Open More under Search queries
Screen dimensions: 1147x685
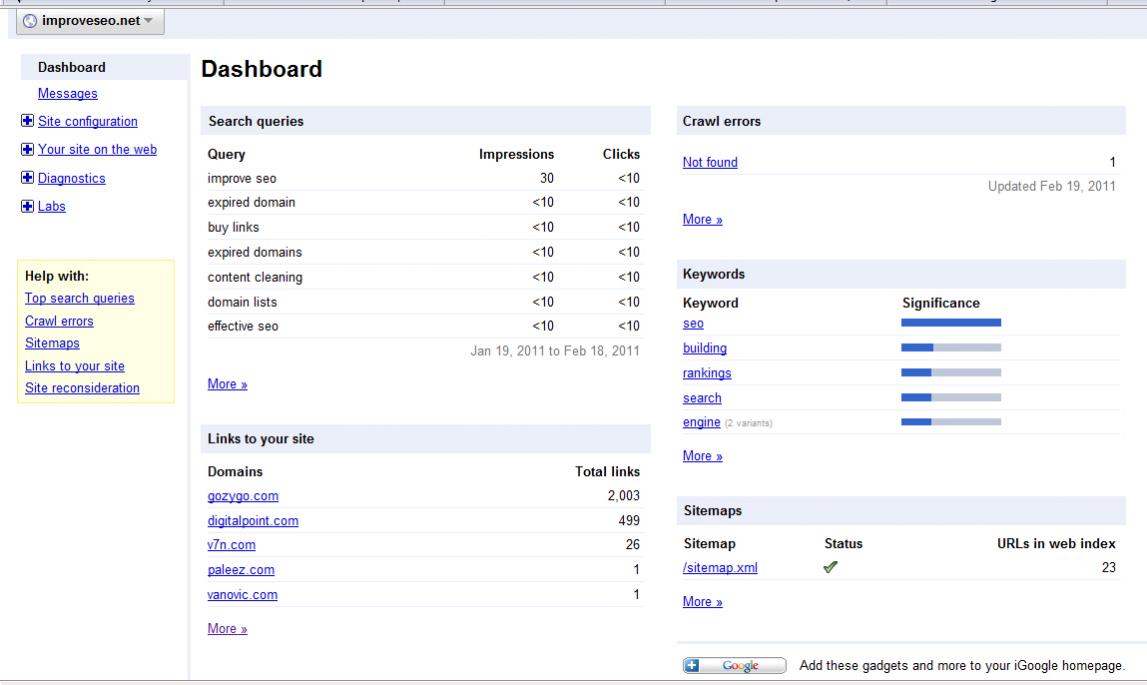pyautogui.click(x=227, y=384)
